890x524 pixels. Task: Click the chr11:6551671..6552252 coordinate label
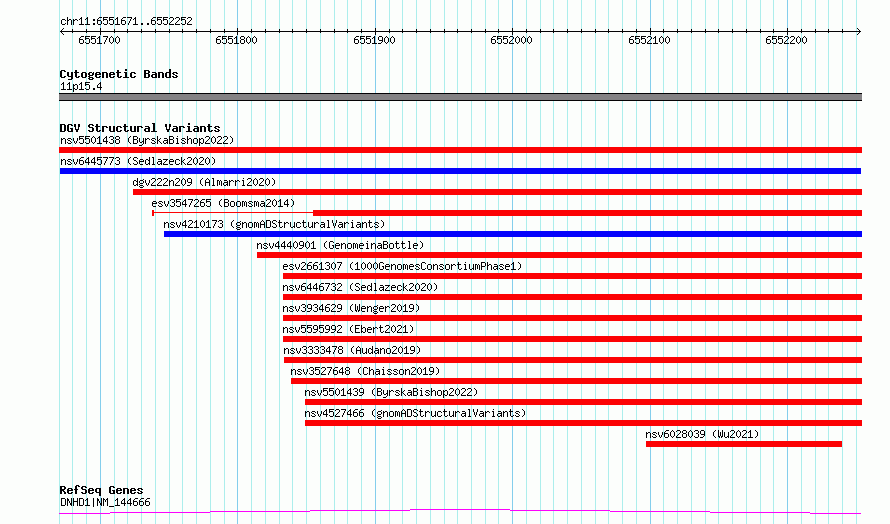click(126, 21)
